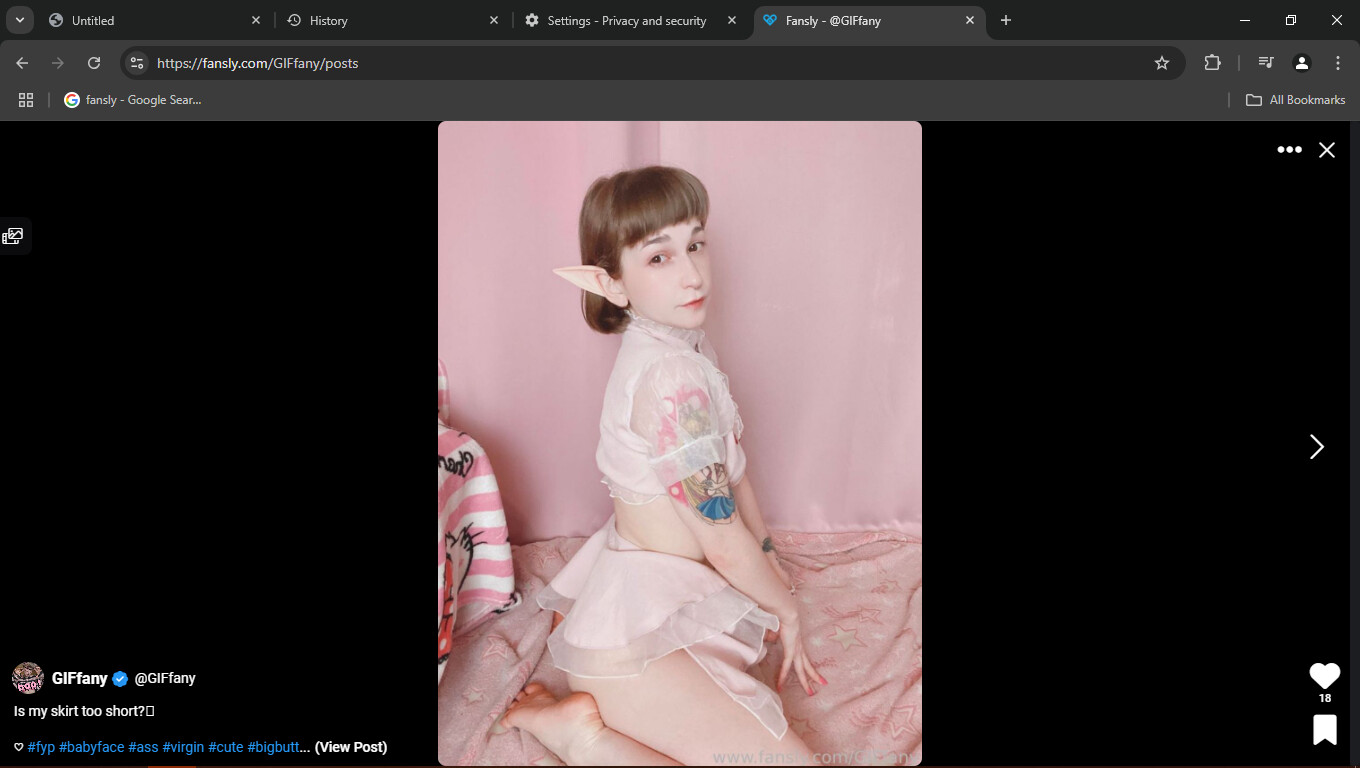View site information icon beside the URL
The width and height of the screenshot is (1360, 768).
pos(137,63)
